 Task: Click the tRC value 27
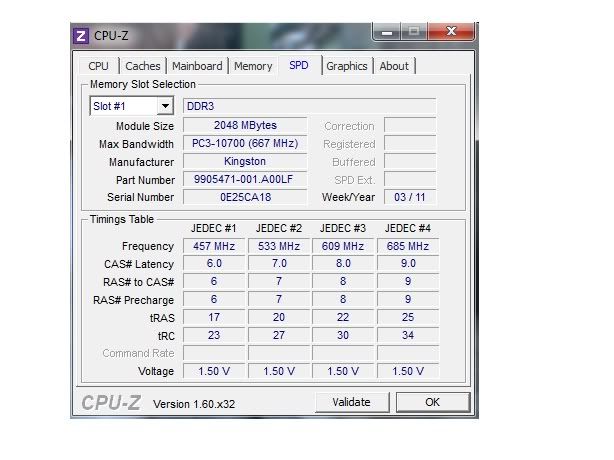(279, 335)
